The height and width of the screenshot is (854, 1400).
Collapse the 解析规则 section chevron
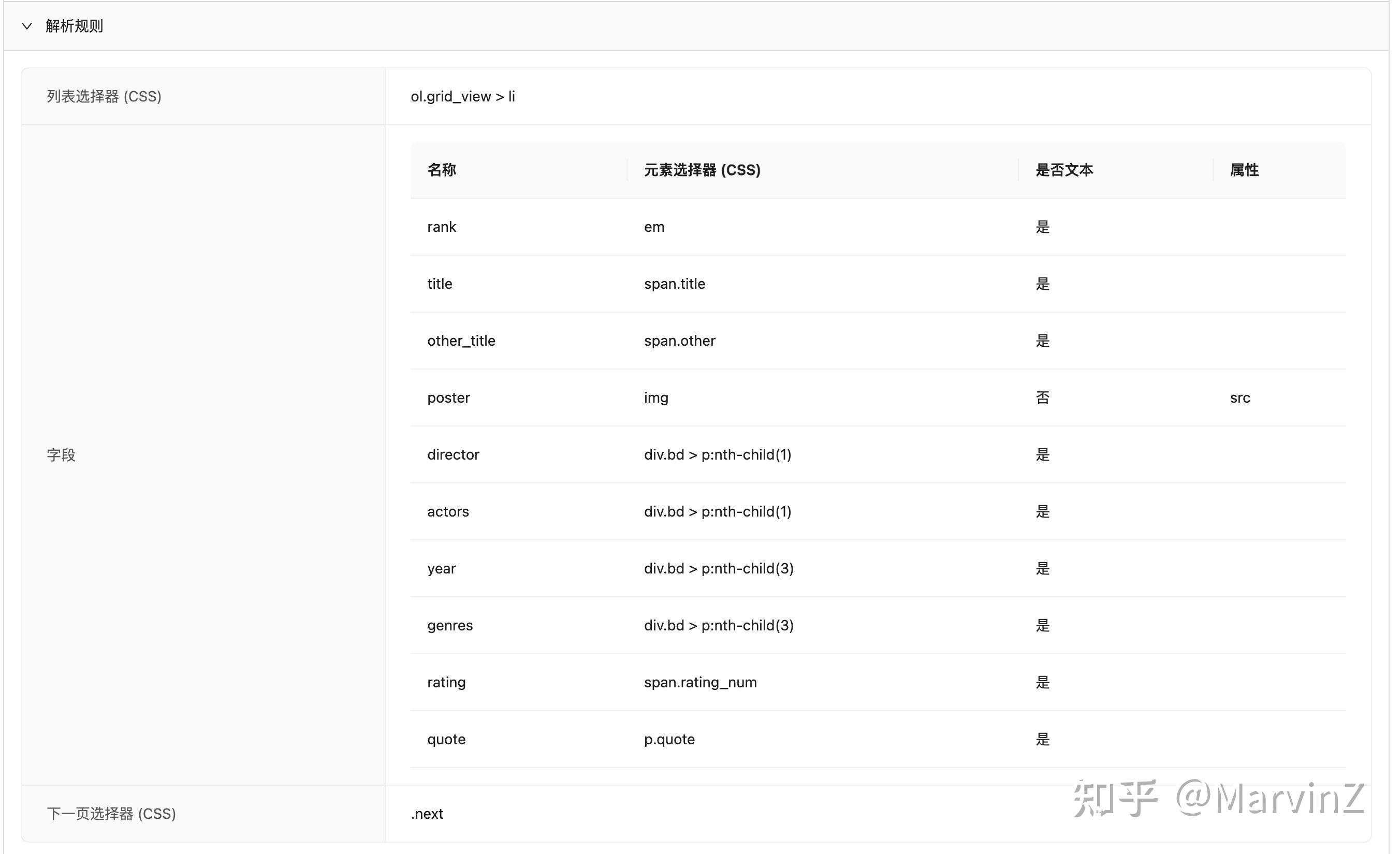pos(27,26)
